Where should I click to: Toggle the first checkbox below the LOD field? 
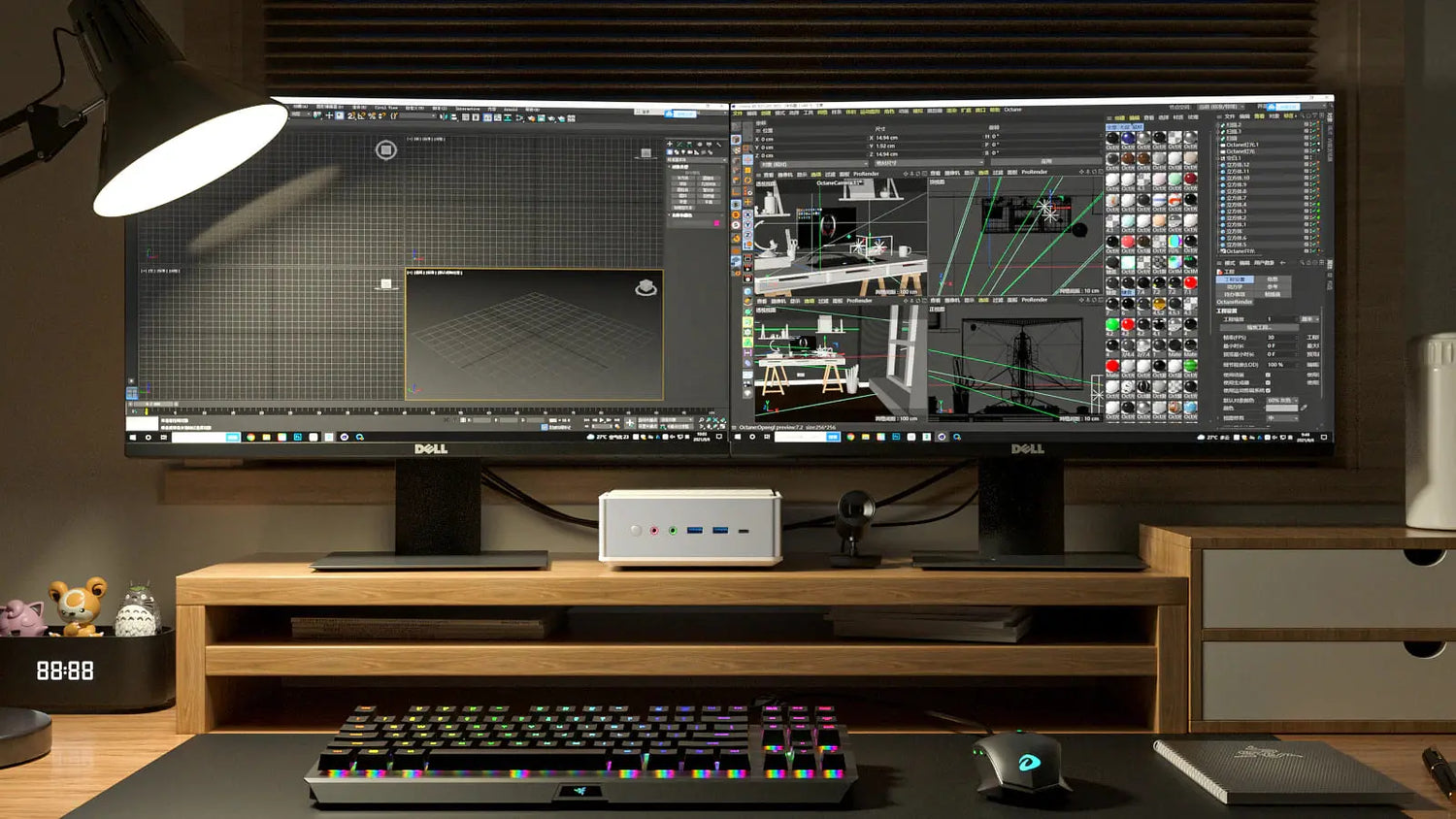pyautogui.click(x=1268, y=375)
